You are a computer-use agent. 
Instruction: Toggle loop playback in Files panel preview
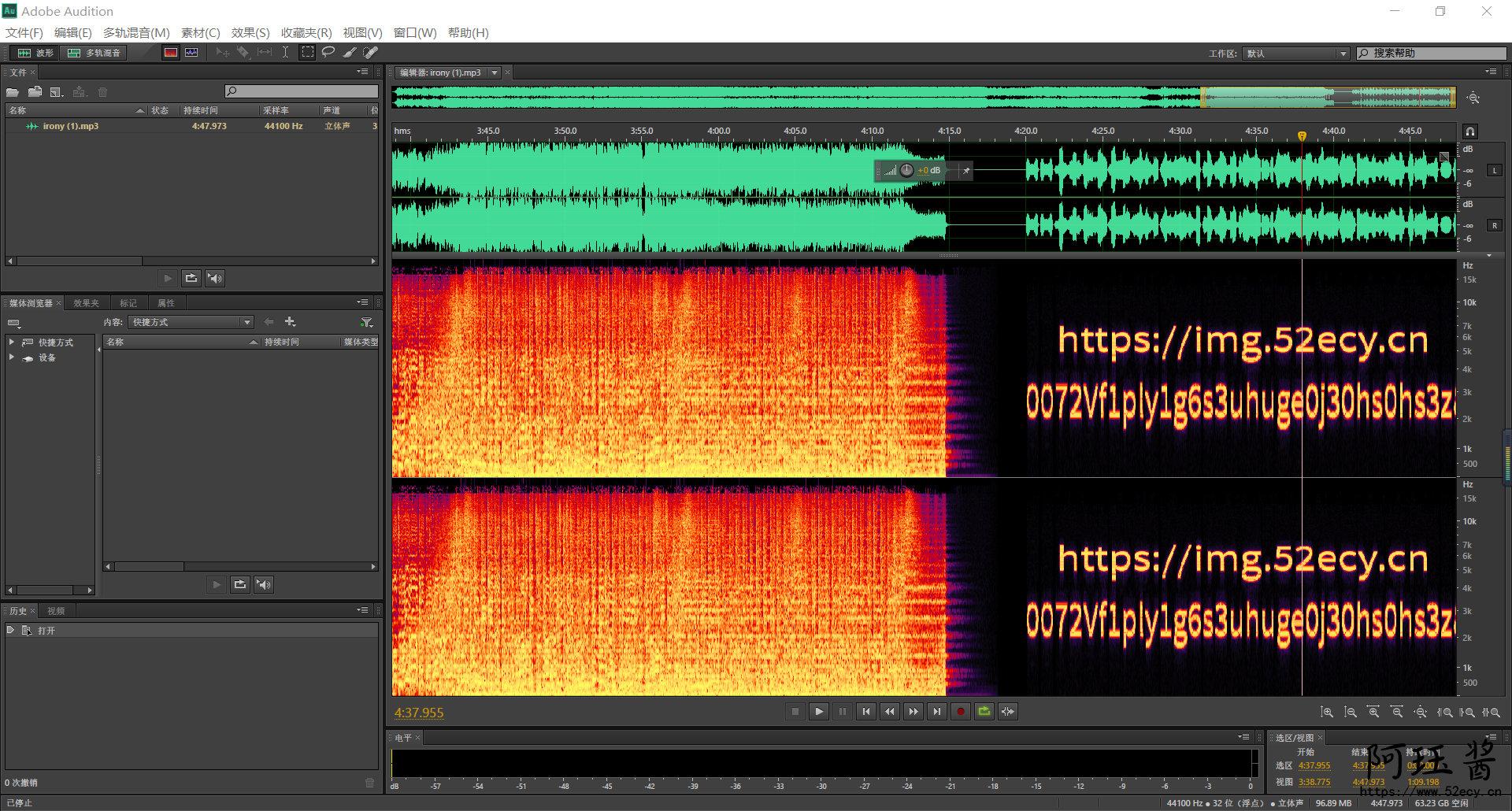coord(191,278)
